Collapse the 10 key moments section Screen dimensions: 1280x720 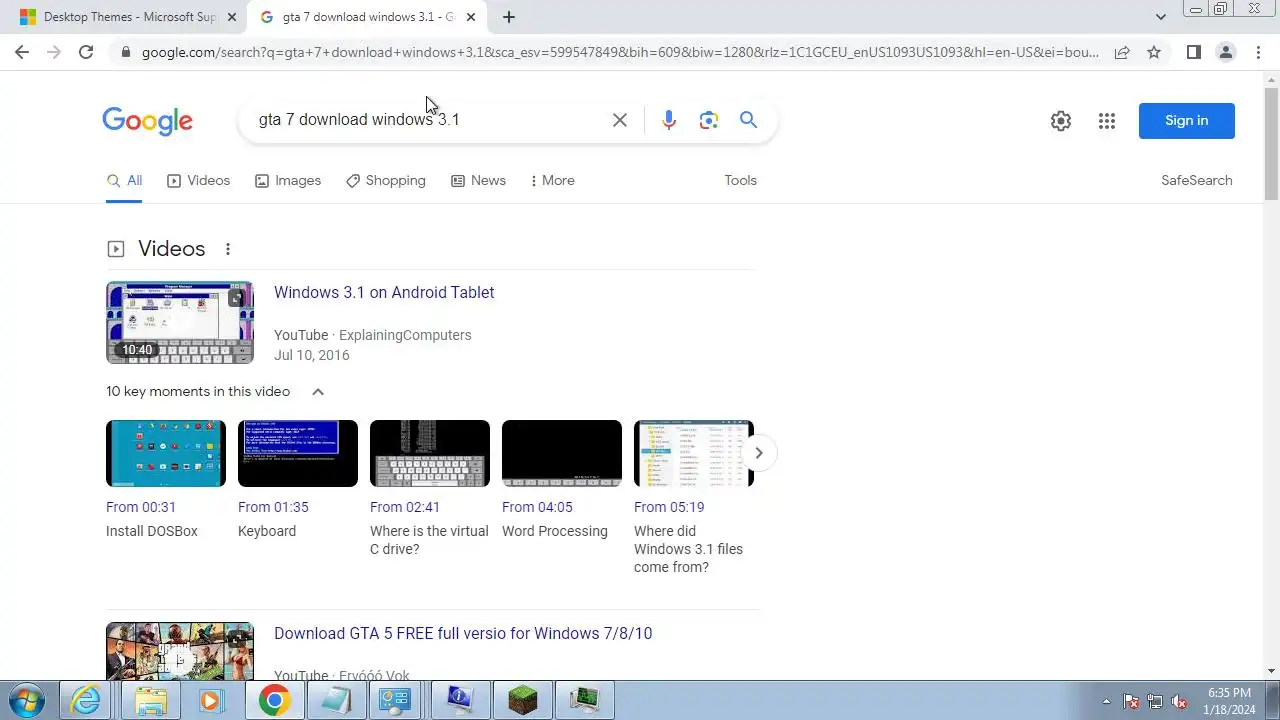(318, 392)
